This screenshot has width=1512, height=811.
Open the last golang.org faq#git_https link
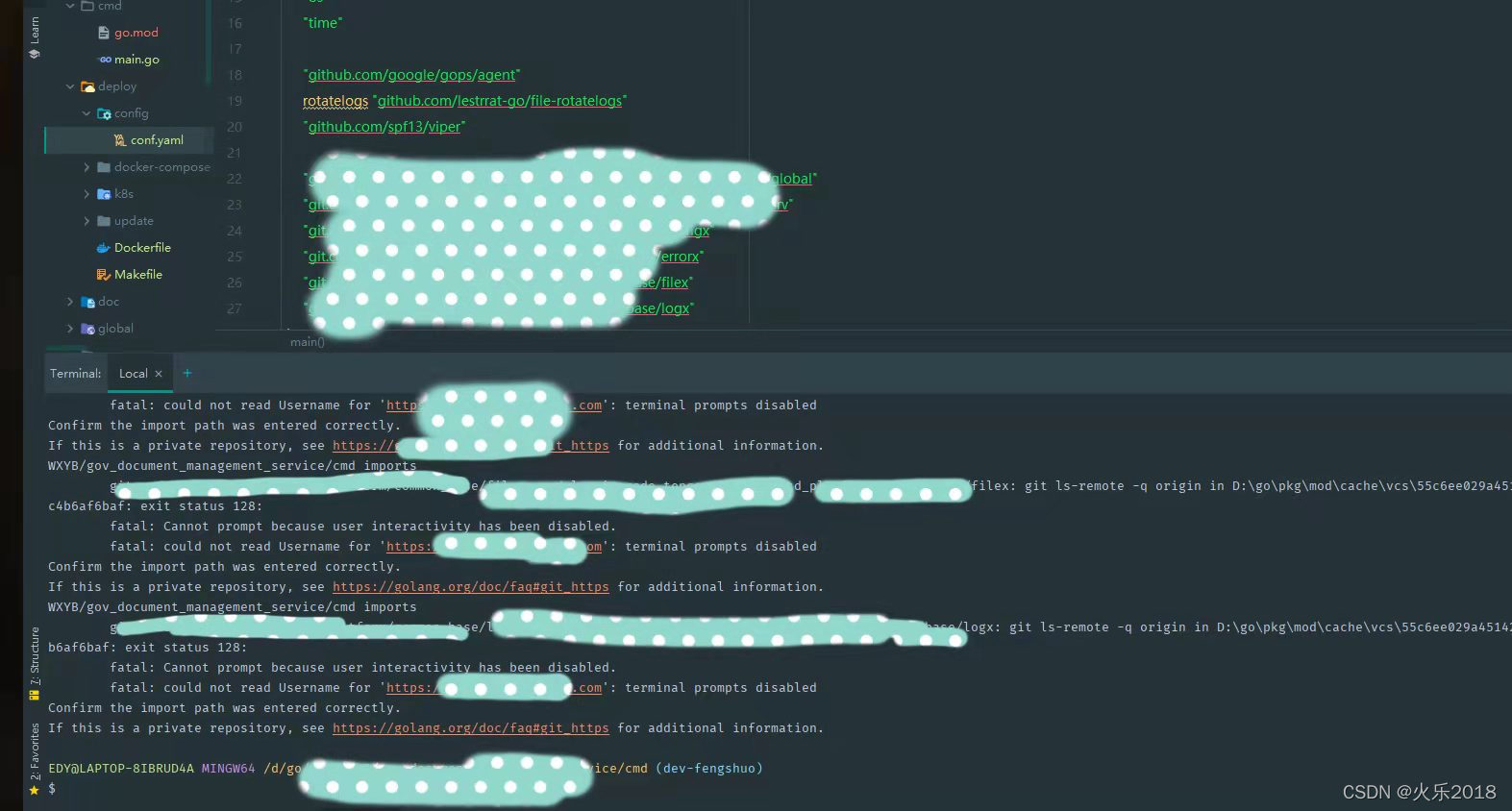(x=471, y=728)
